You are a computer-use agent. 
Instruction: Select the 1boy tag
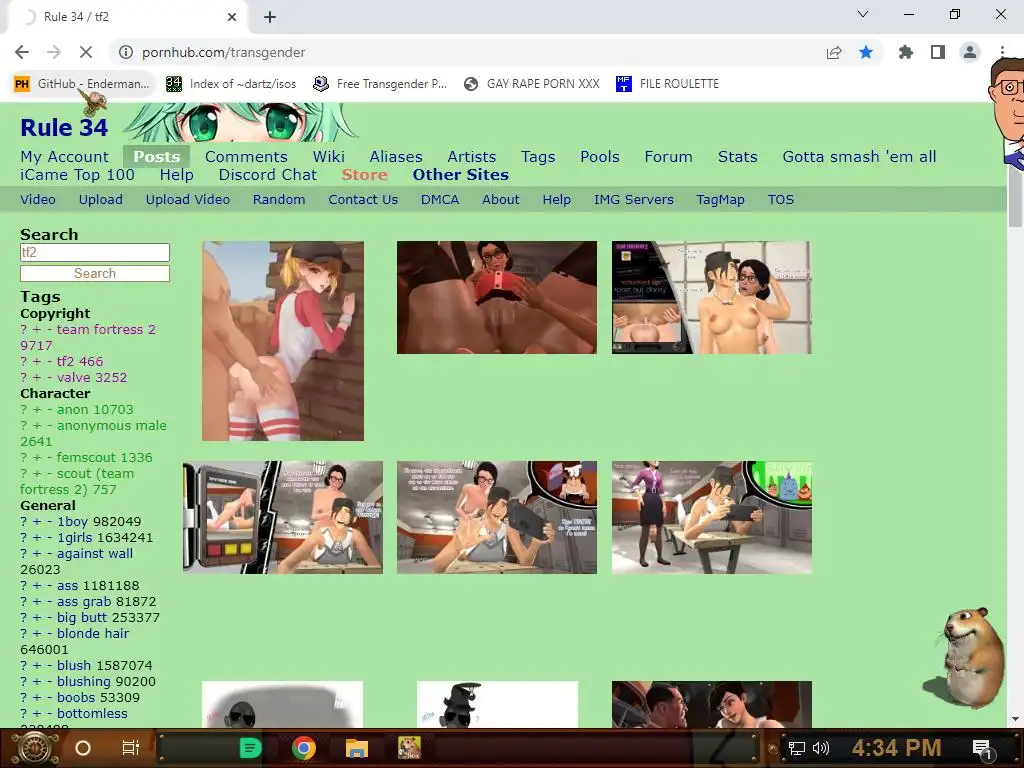(x=72, y=522)
